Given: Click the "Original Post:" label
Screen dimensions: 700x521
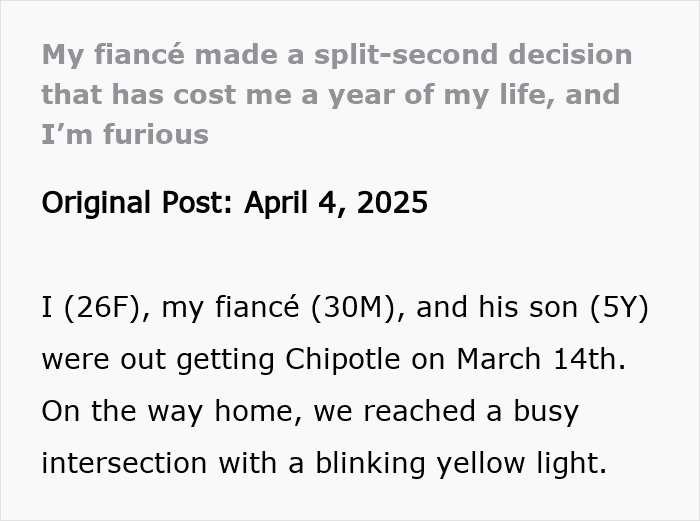Looking at the screenshot, I should 133,203.
